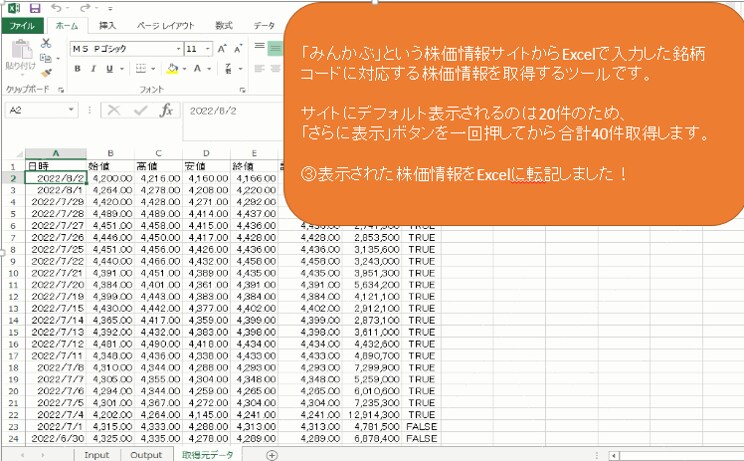
Task: Copy the selection with the copy icon
Action: (46, 58)
